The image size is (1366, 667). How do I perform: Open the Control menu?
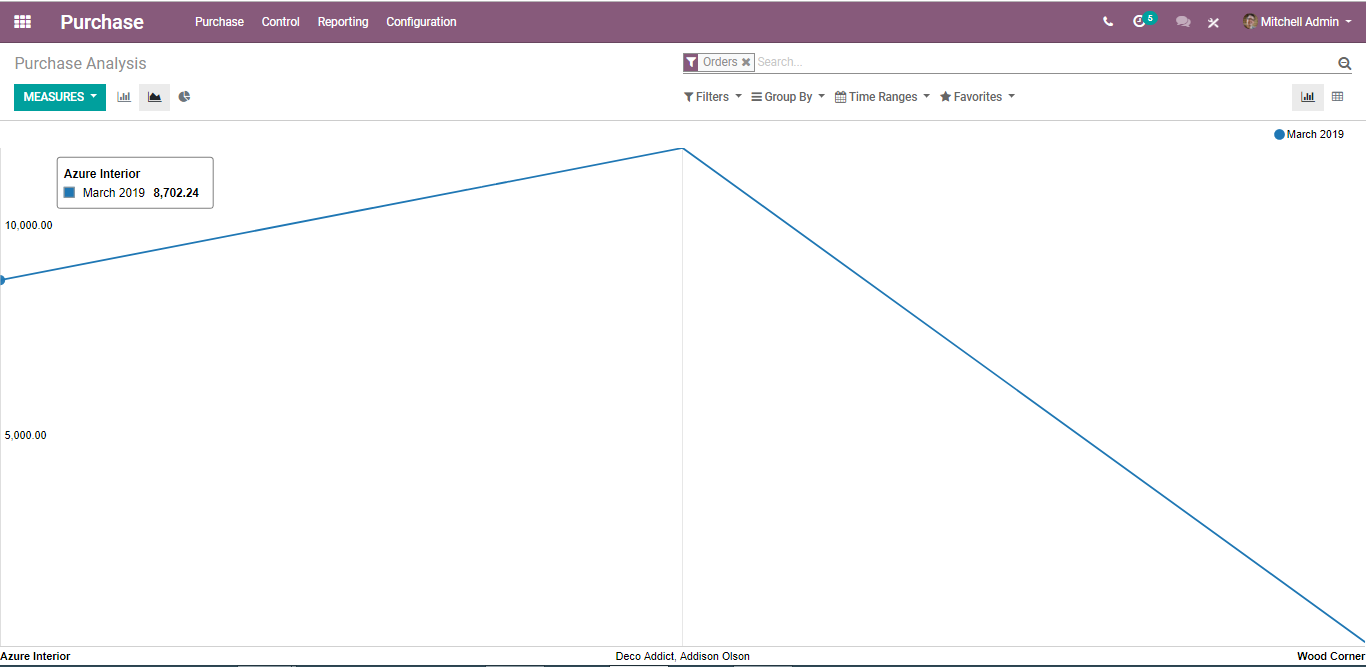[281, 22]
